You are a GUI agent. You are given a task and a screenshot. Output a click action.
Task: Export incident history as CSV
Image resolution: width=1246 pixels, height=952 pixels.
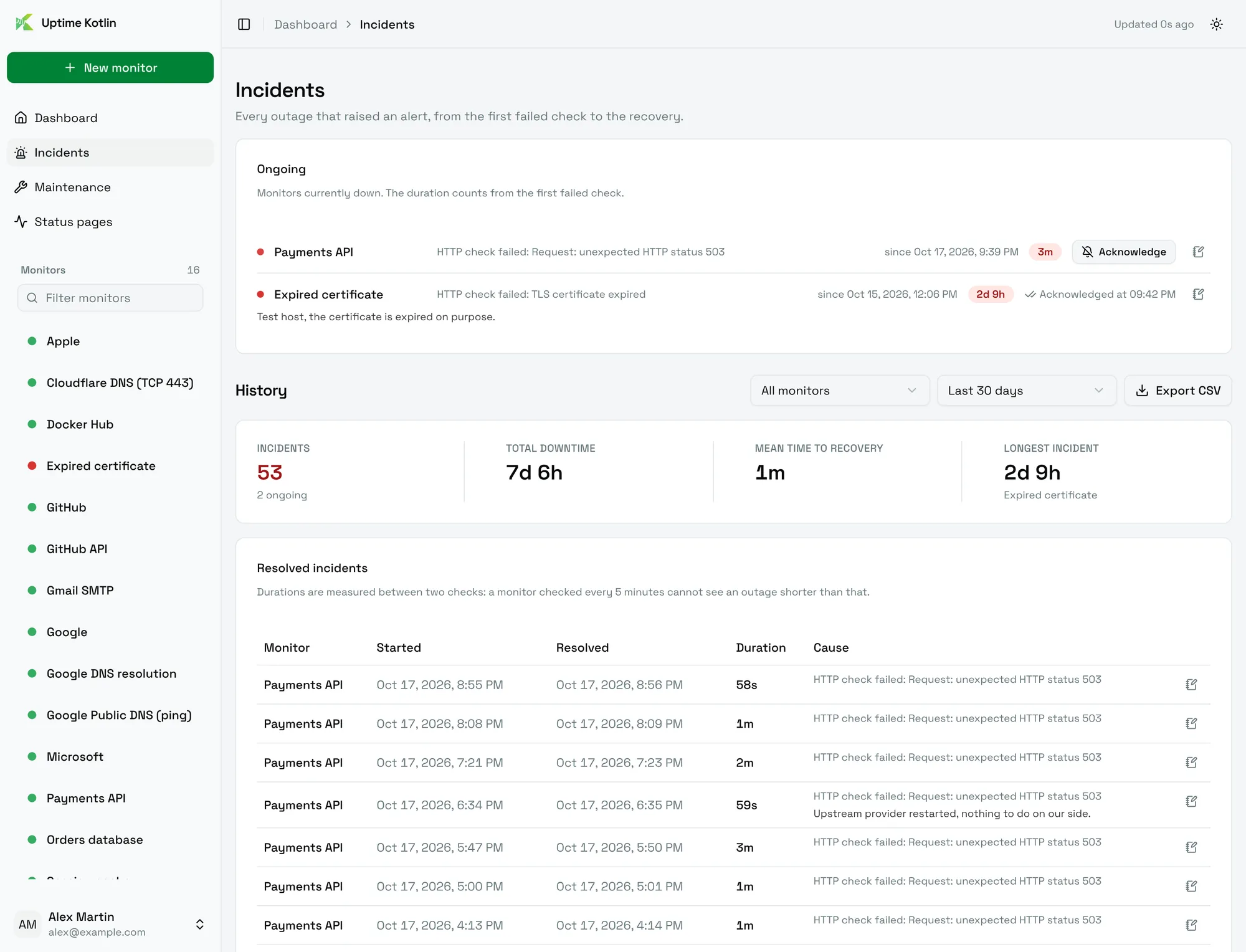[x=1177, y=391]
